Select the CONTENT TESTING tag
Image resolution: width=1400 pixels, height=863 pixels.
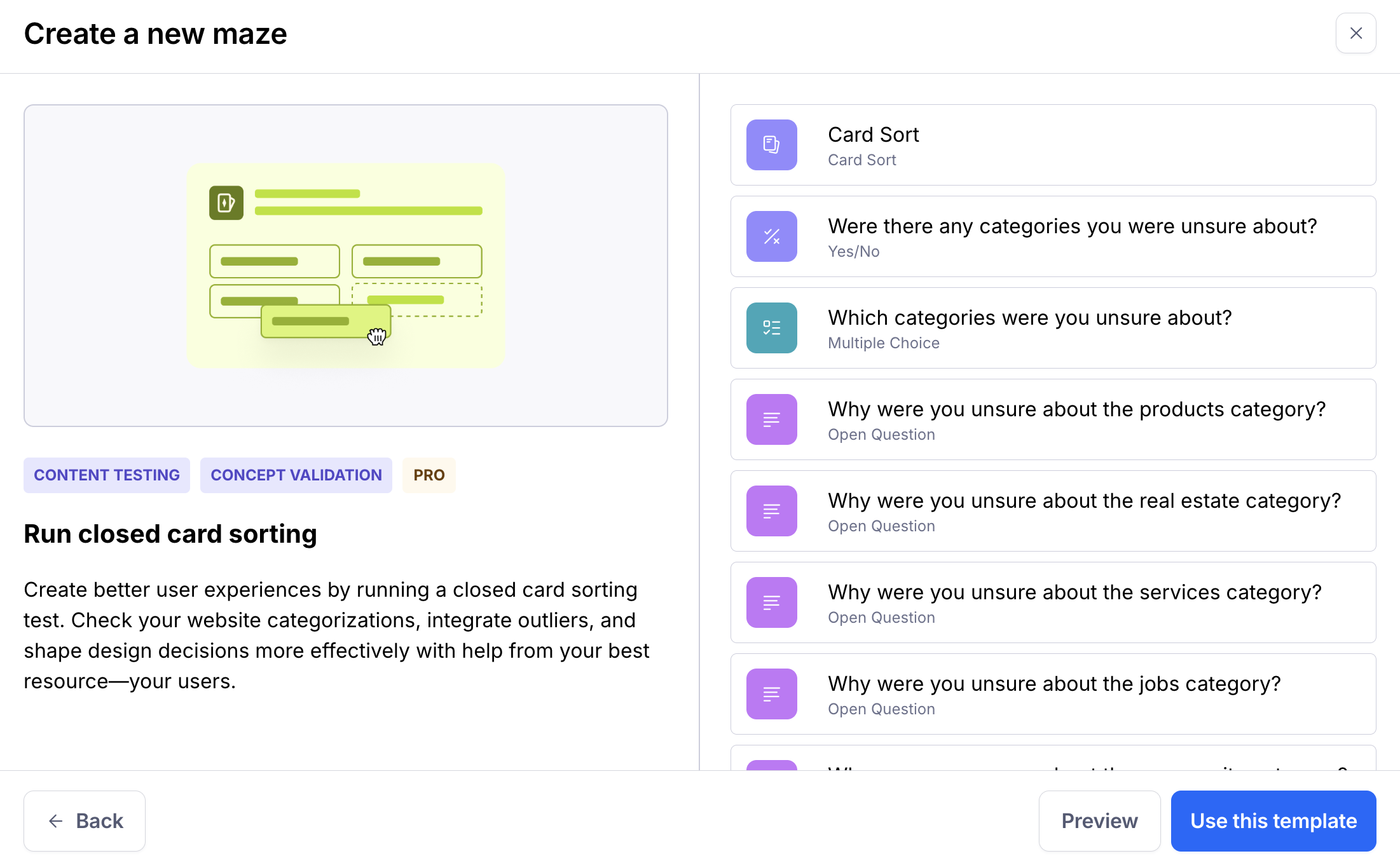tap(107, 475)
